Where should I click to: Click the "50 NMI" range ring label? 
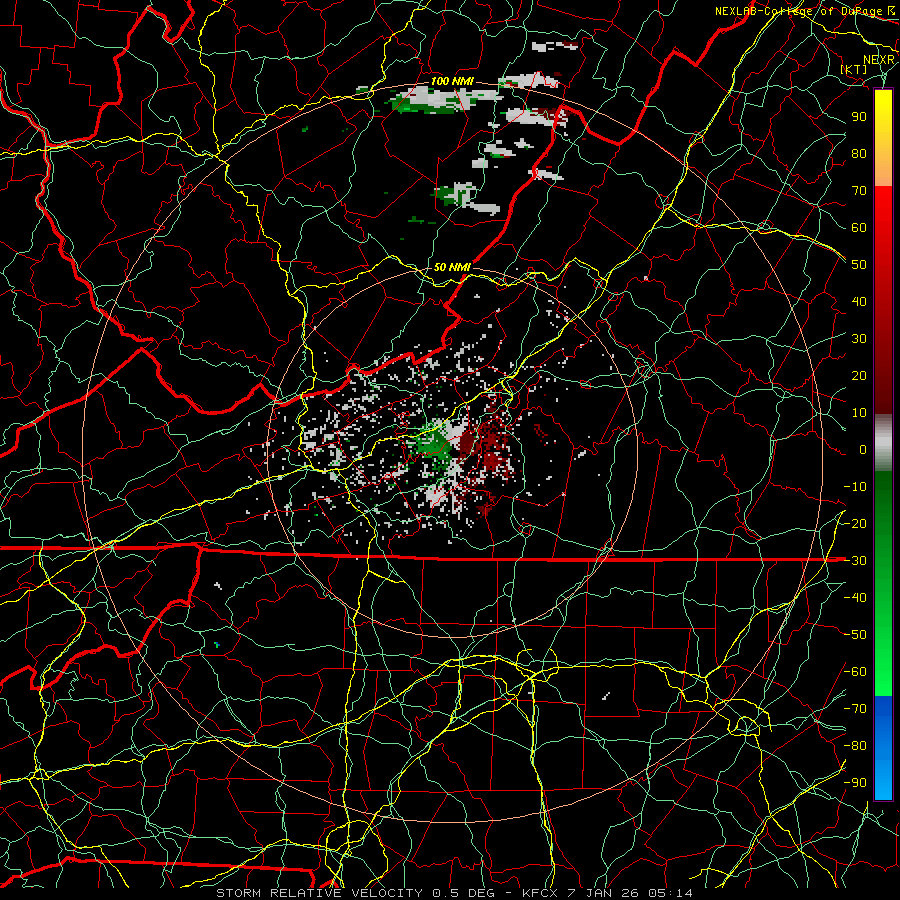(452, 267)
